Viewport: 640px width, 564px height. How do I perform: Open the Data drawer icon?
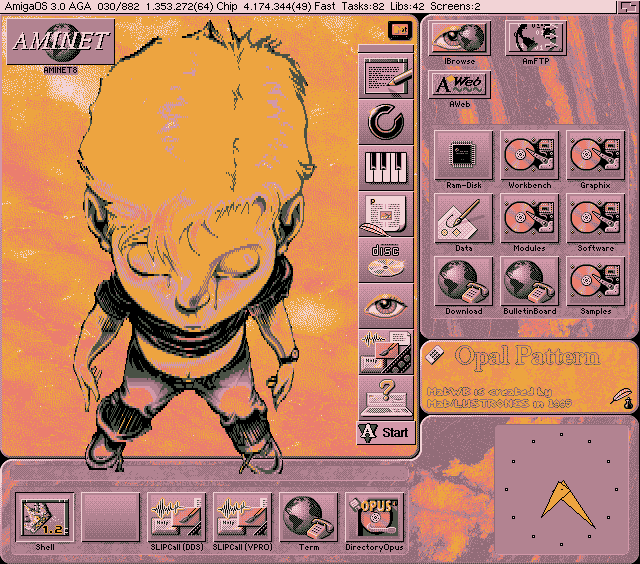(463, 218)
